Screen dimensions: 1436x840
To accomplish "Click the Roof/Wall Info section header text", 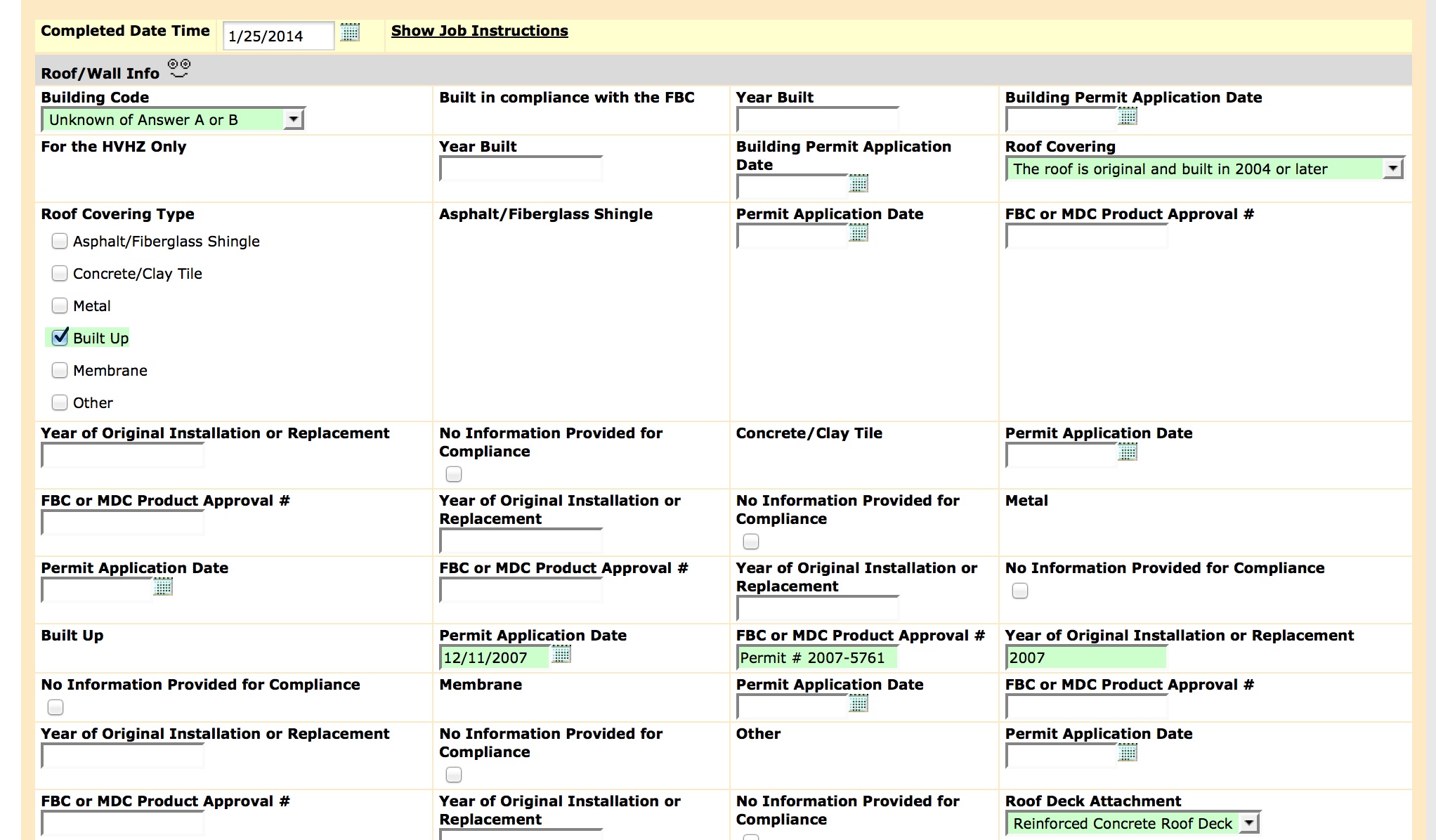I will tap(100, 73).
